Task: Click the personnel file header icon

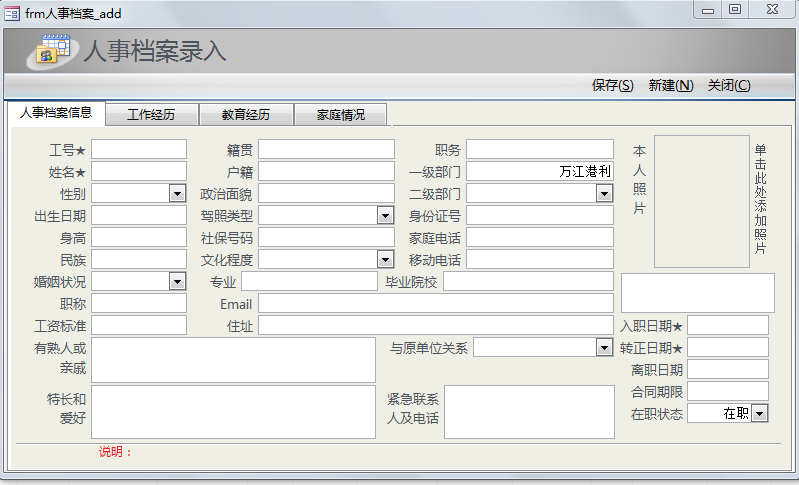Action: tap(52, 51)
